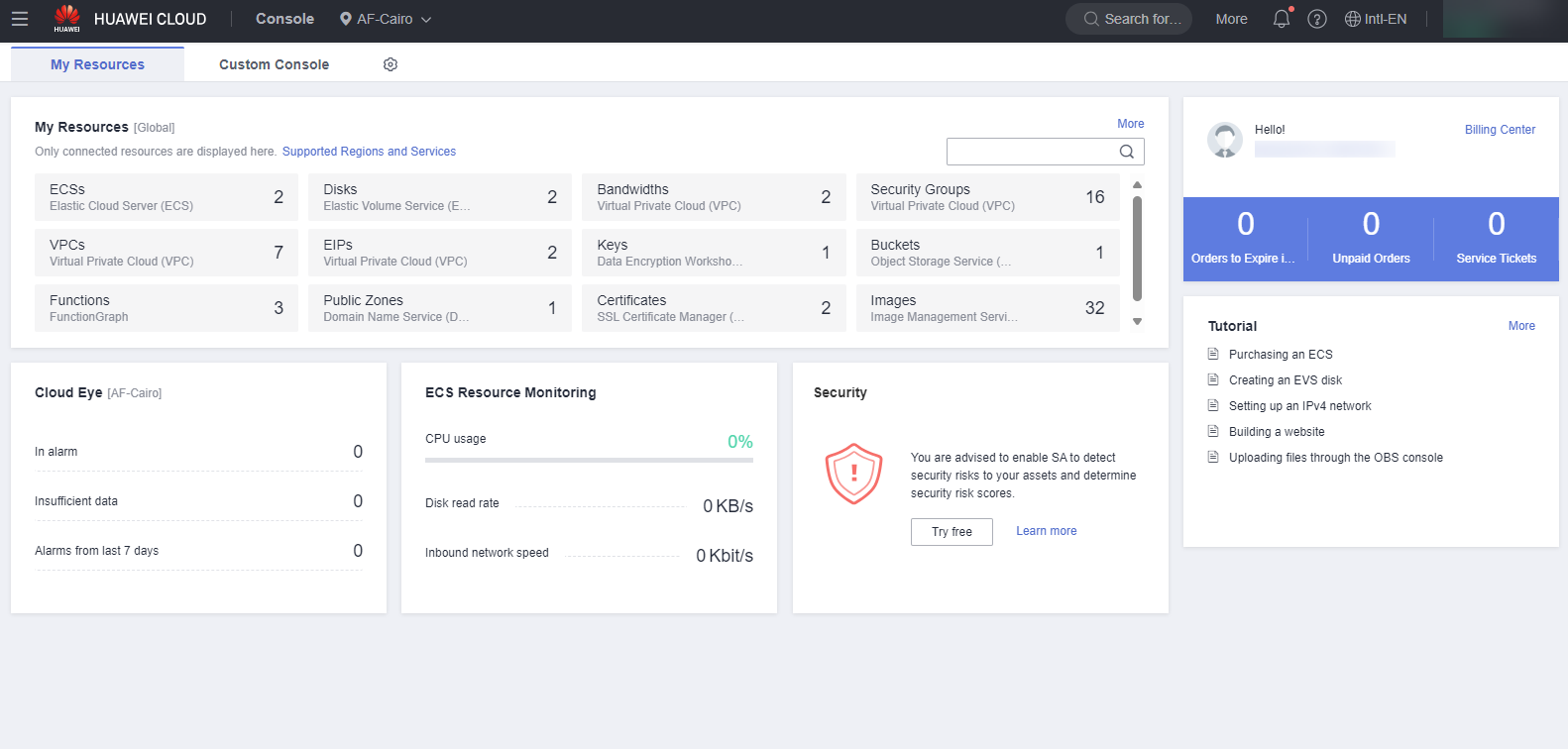The image size is (1568, 749).
Task: Switch to the Custom Console tab
Action: (274, 64)
